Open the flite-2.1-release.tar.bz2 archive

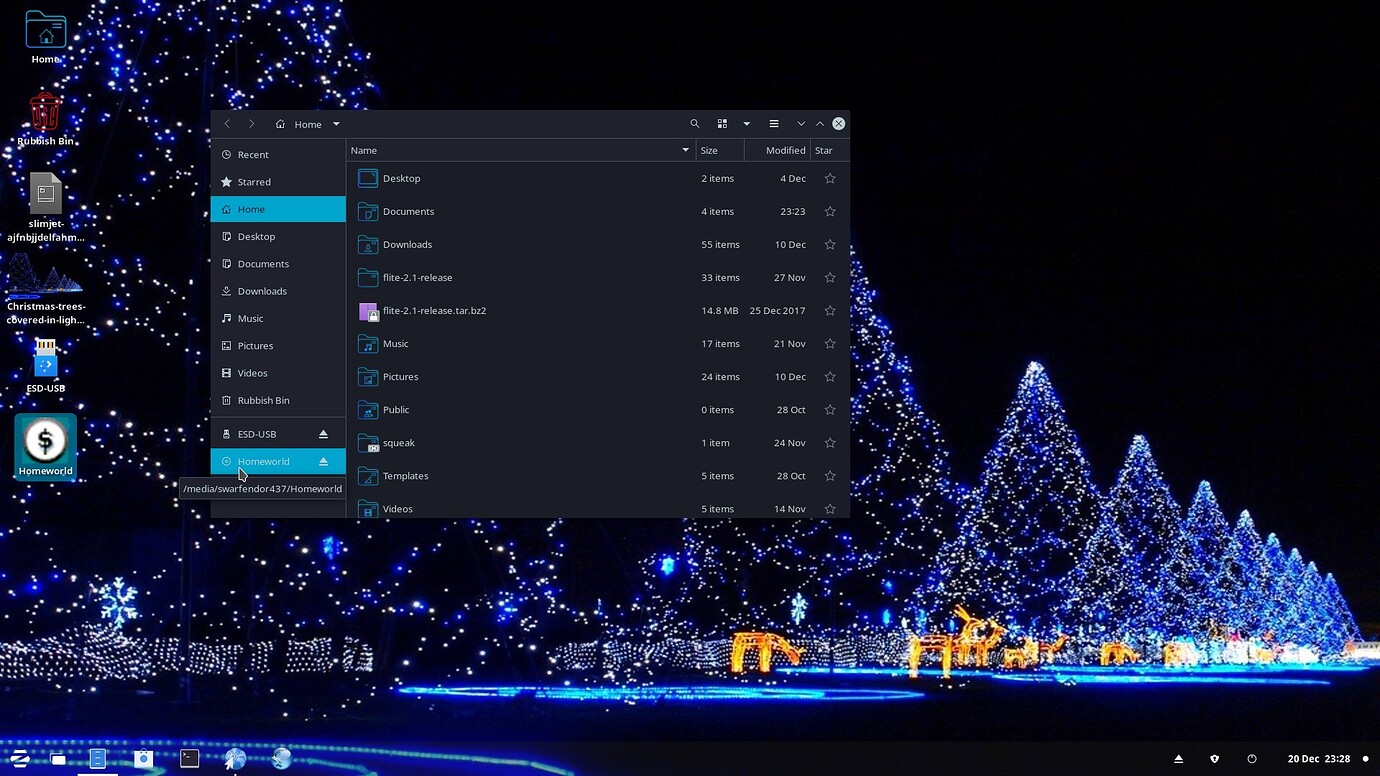pyautogui.click(x=436, y=310)
